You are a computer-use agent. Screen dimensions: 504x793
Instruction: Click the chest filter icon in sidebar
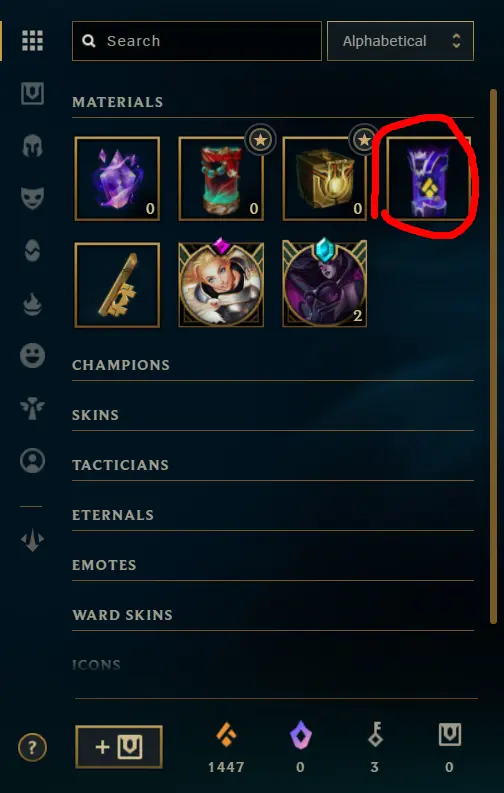tap(32, 94)
